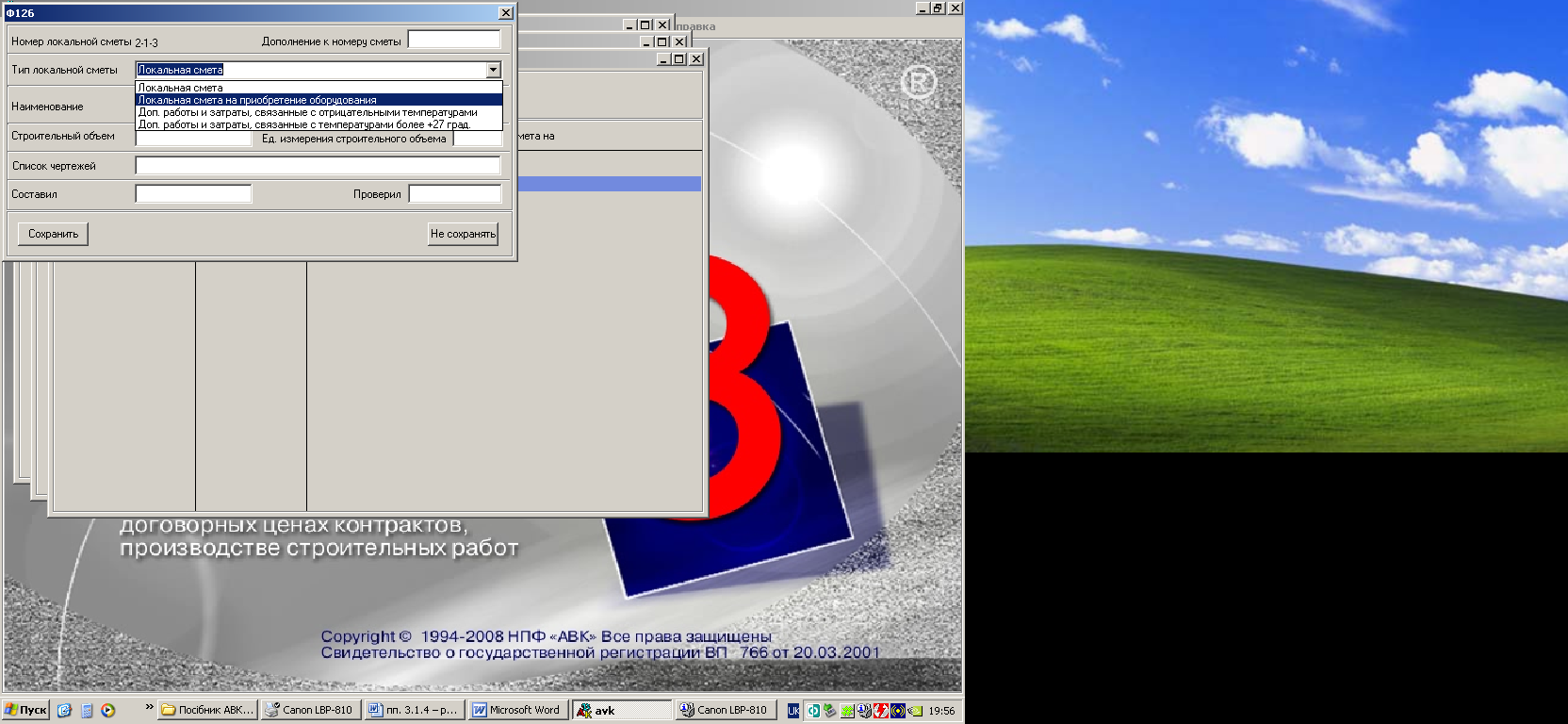
Task: Click the Проверил input field
Action: coord(454,193)
